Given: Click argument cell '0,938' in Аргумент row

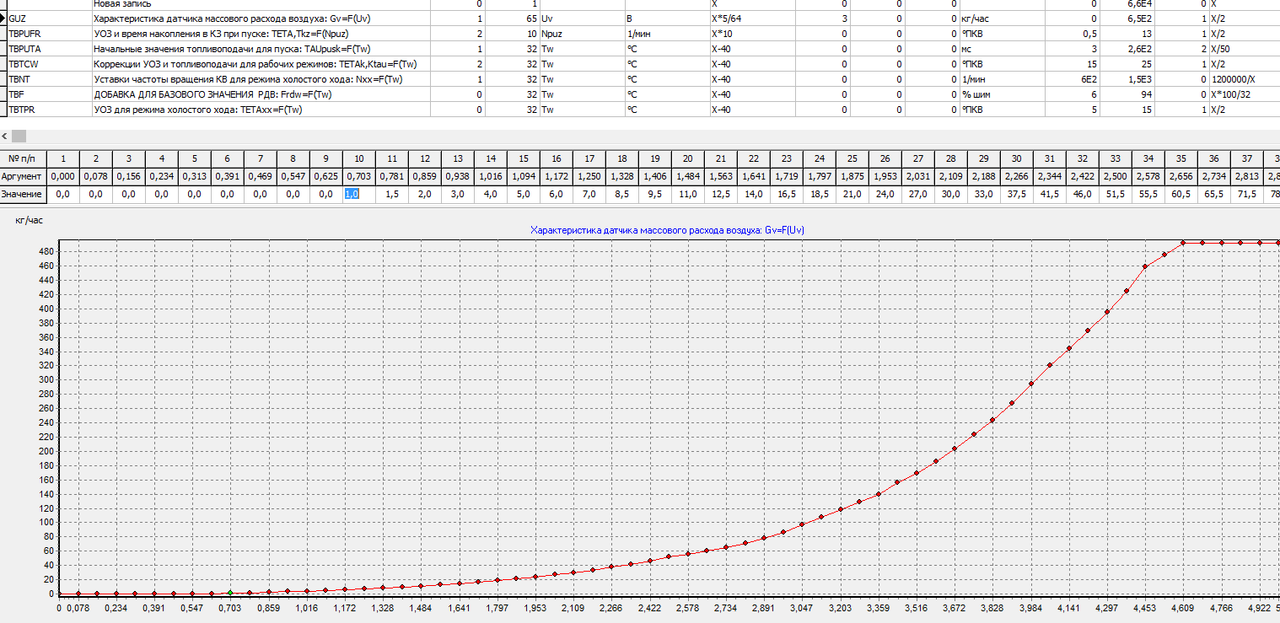Looking at the screenshot, I should 458,176.
